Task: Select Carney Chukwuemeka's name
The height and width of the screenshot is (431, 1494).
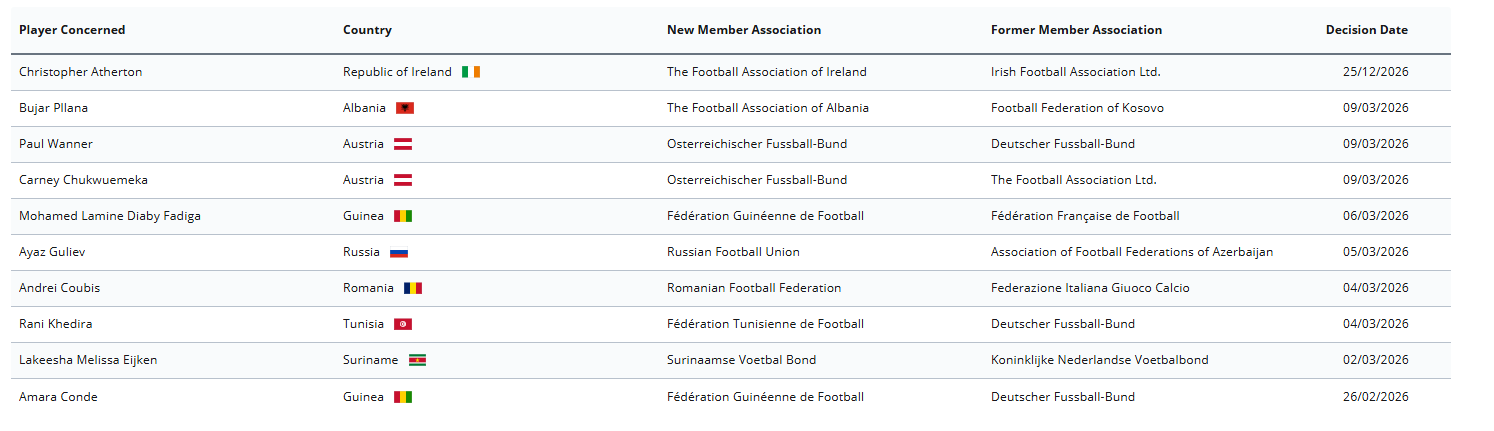Action: [83, 180]
